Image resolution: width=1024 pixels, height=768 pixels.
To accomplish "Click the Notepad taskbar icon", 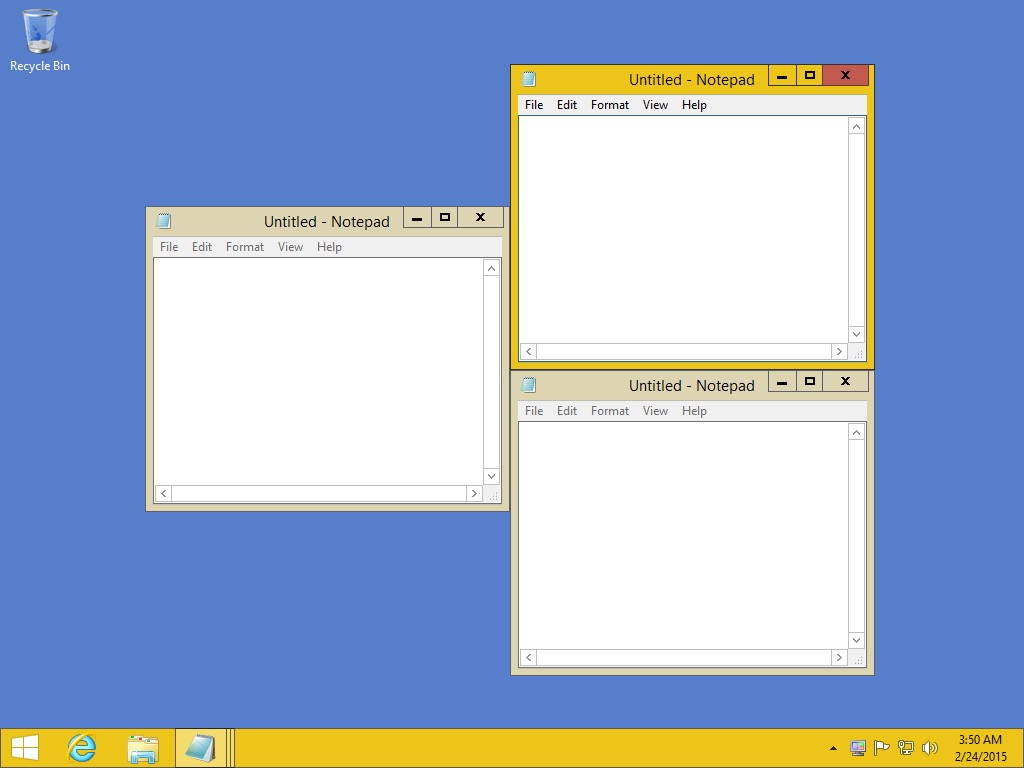I will [200, 748].
